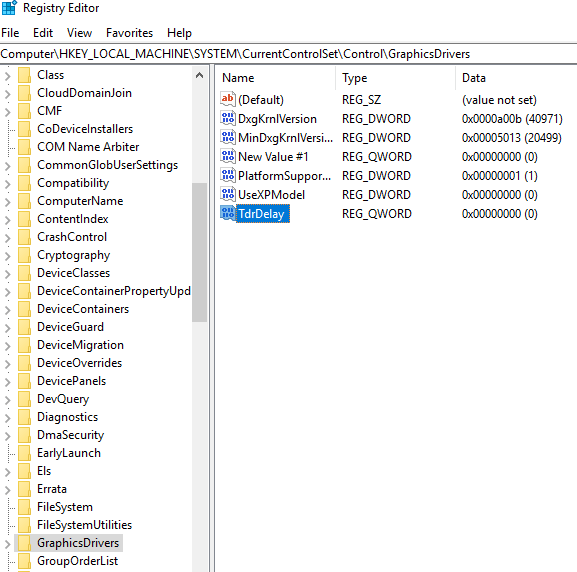Click data 0x00000001 (1)
The image size is (577, 572).
pyautogui.click(x=499, y=176)
